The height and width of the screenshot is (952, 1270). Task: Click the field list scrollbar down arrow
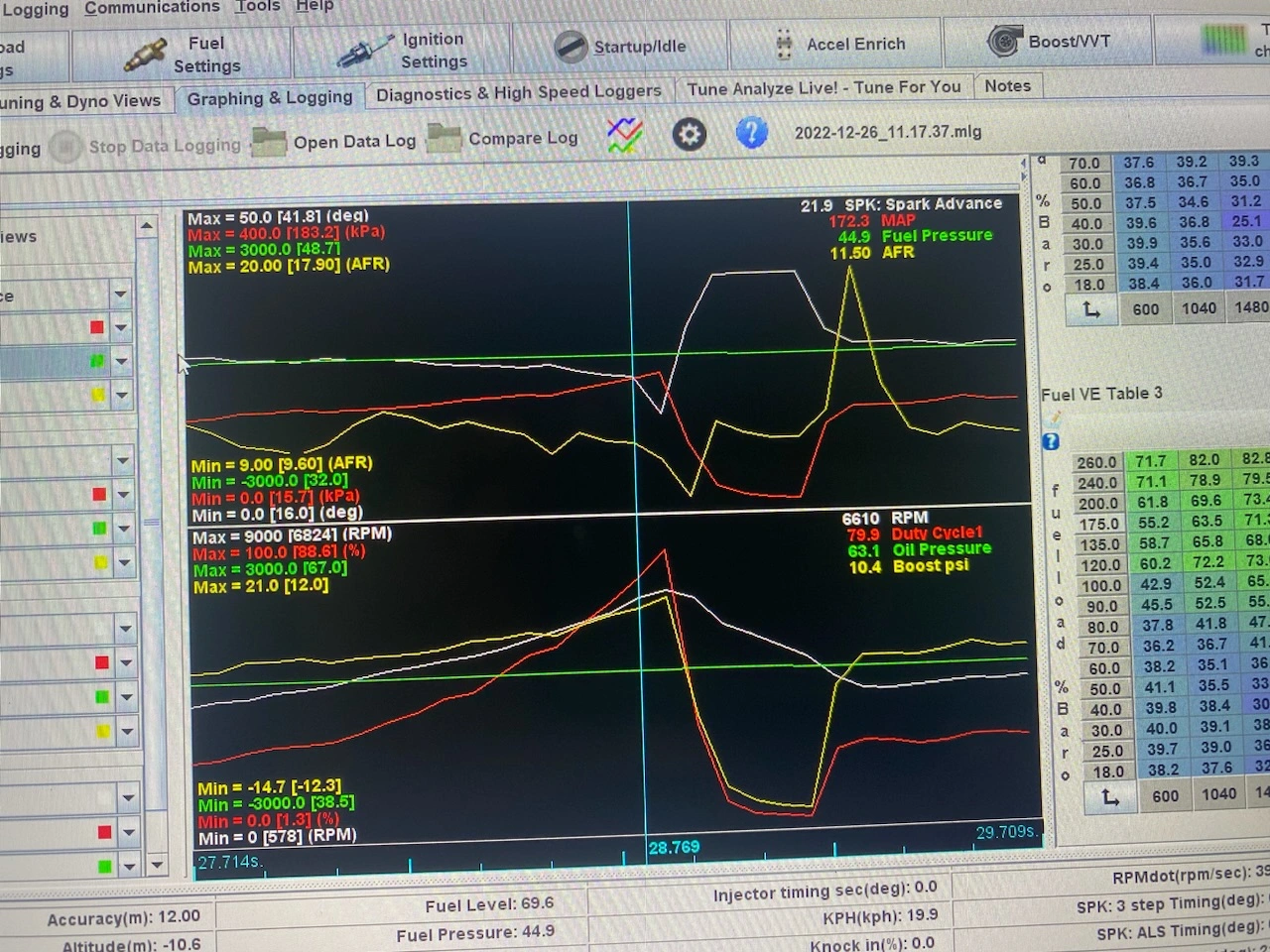click(x=157, y=865)
